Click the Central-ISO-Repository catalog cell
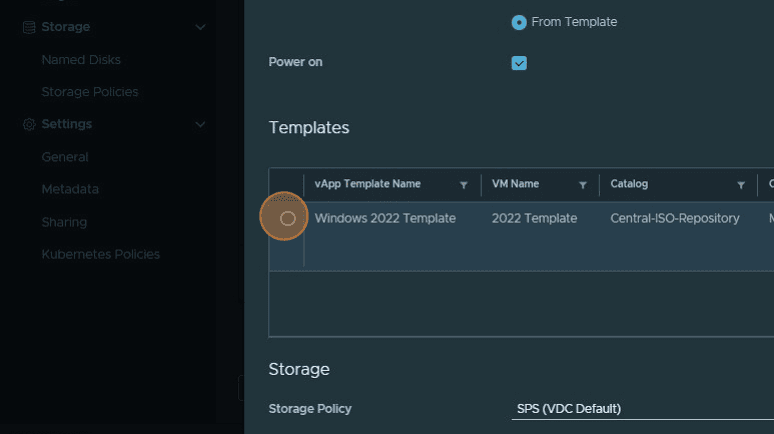This screenshot has height=434, width=774. tap(675, 218)
